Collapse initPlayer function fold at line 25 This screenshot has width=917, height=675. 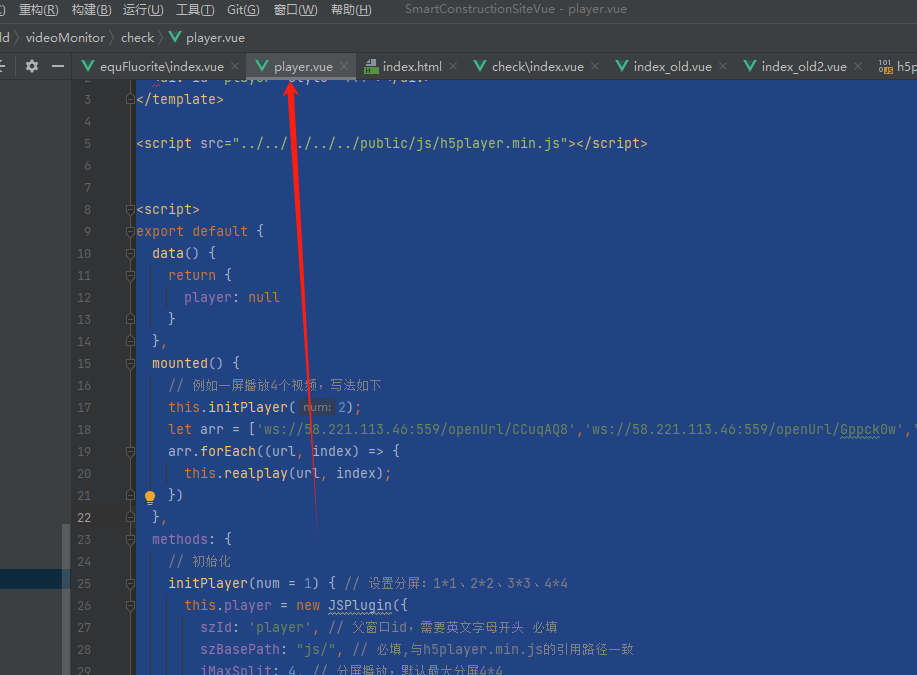[130, 583]
